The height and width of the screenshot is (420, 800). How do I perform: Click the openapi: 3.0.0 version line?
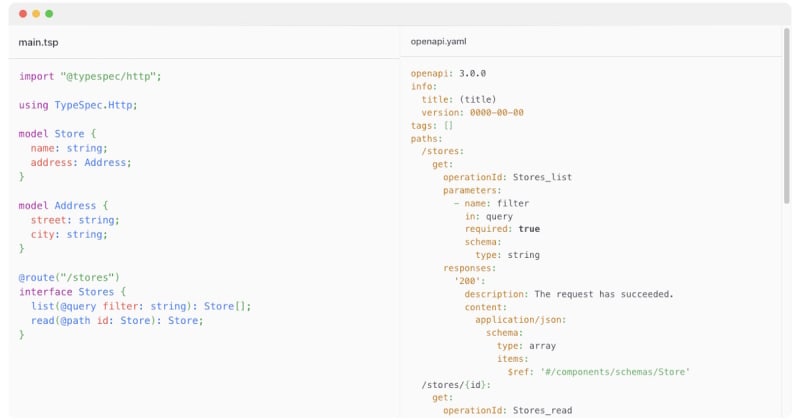click(x=448, y=73)
